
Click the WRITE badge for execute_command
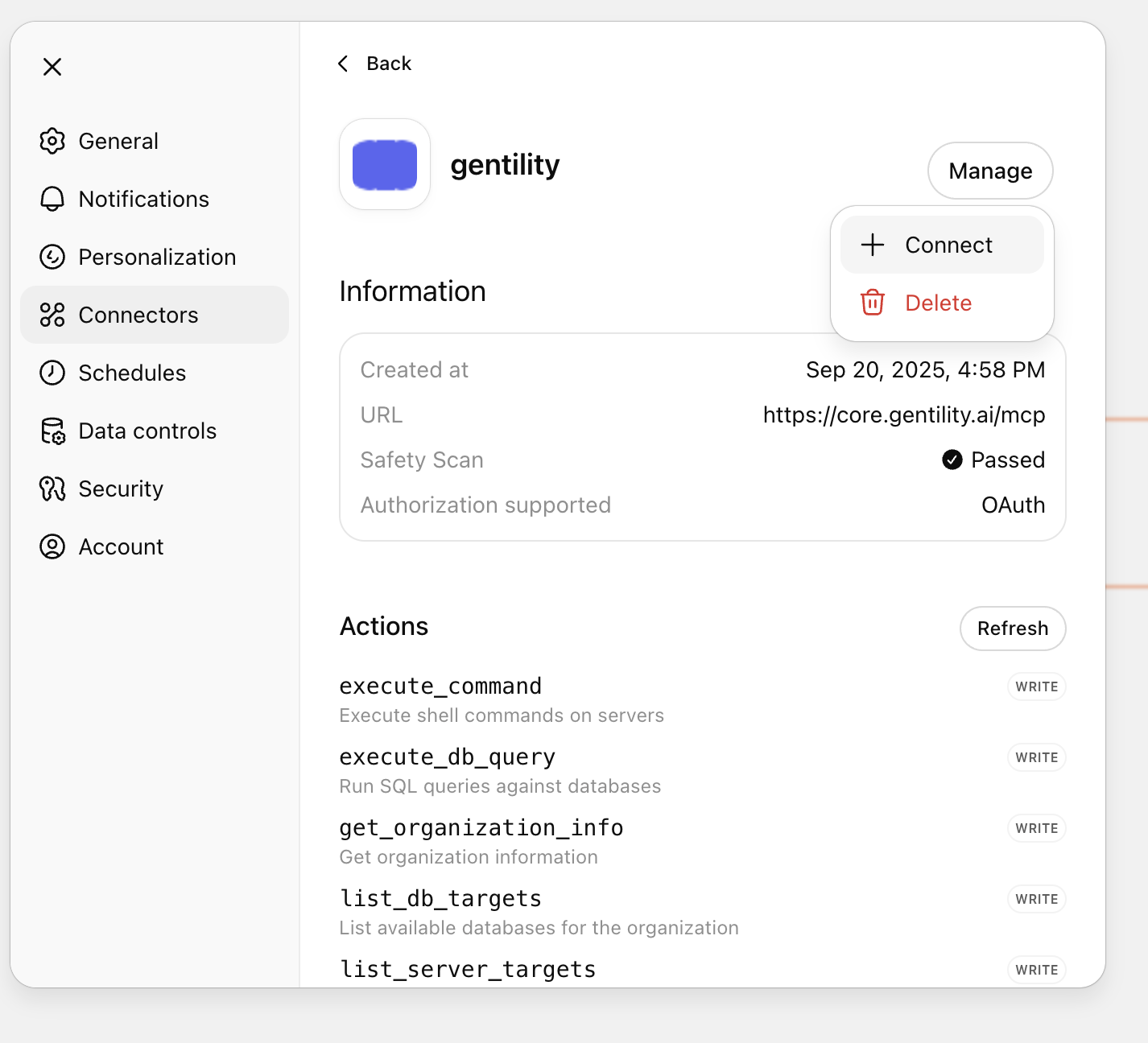coord(1036,686)
